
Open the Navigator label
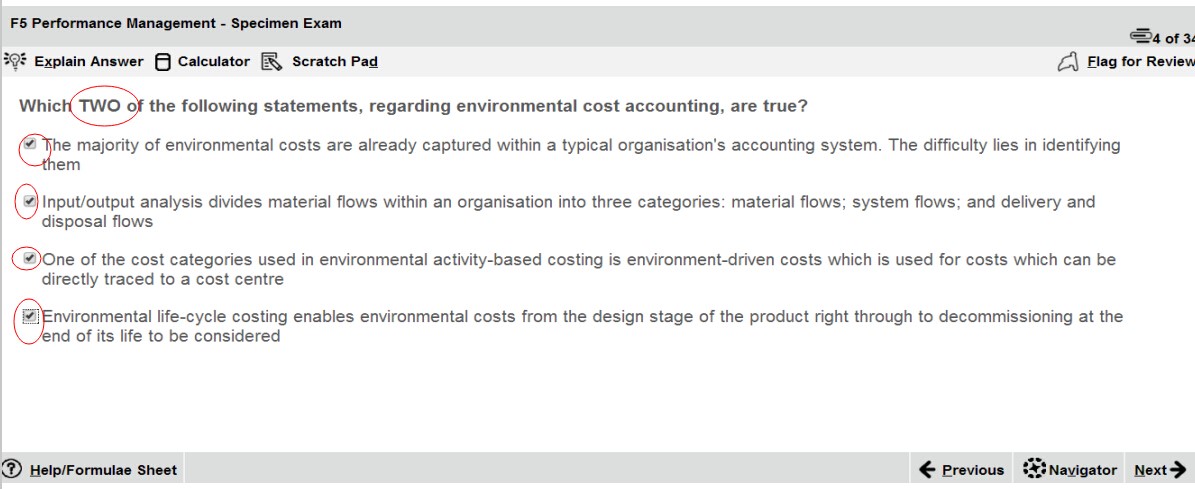(1083, 470)
